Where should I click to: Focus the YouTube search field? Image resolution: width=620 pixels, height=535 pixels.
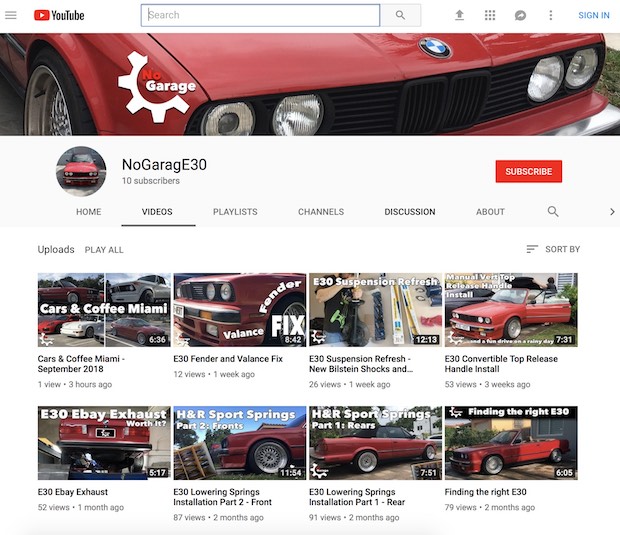pos(260,15)
